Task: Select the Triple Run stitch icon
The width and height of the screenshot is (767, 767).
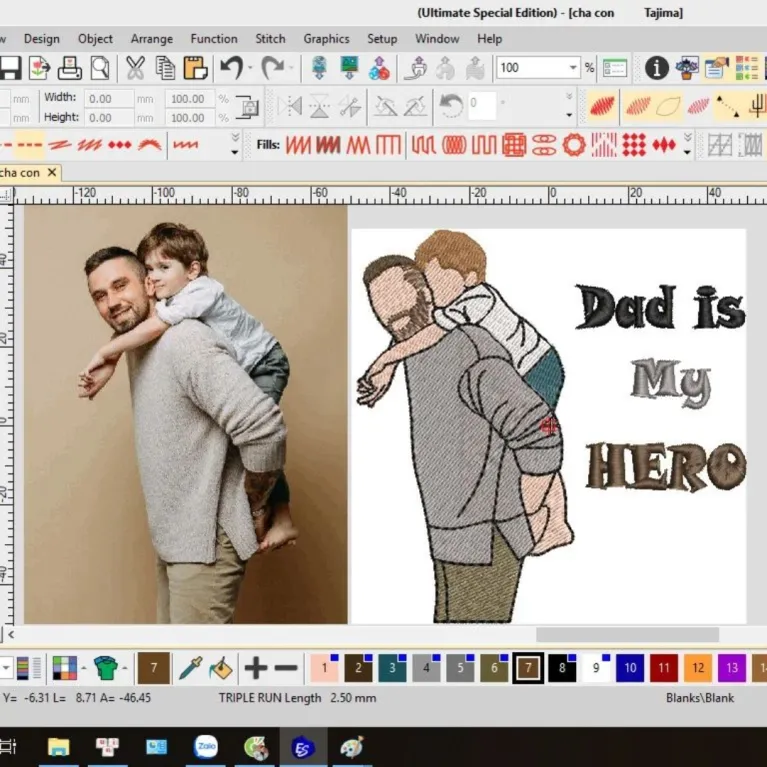Action: tap(29, 145)
